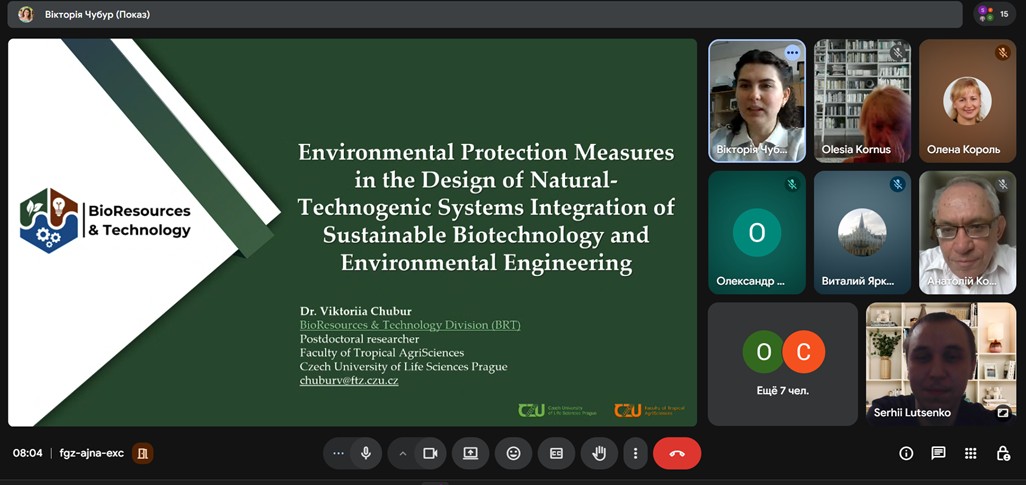Expand video settings chevron beside camera
Image resolution: width=1026 pixels, height=485 pixels.
click(x=403, y=453)
